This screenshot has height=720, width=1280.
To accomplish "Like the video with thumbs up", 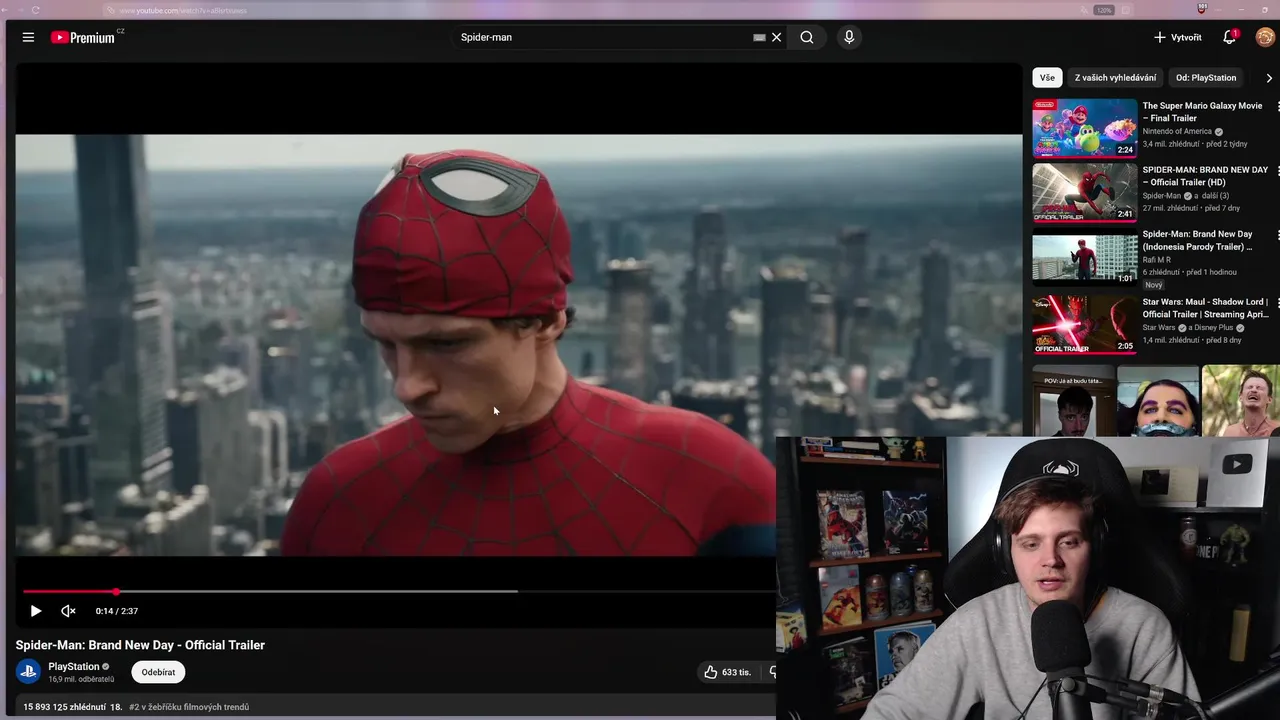I will click(727, 672).
